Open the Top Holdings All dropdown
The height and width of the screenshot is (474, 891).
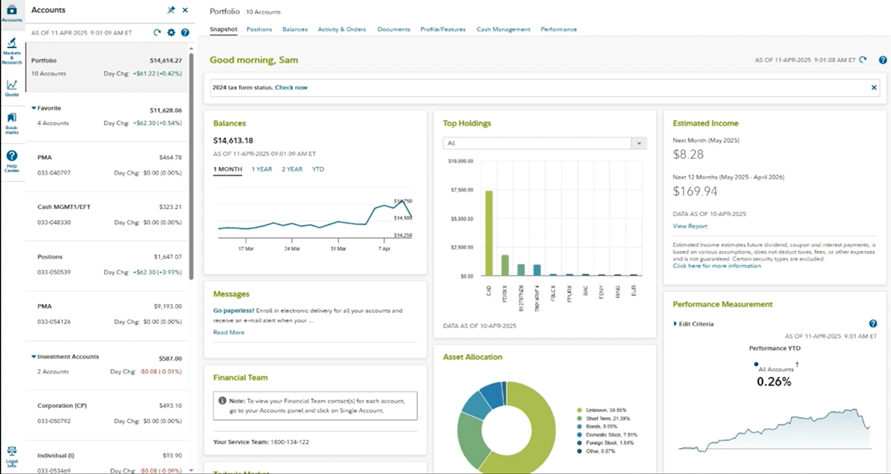(545, 143)
